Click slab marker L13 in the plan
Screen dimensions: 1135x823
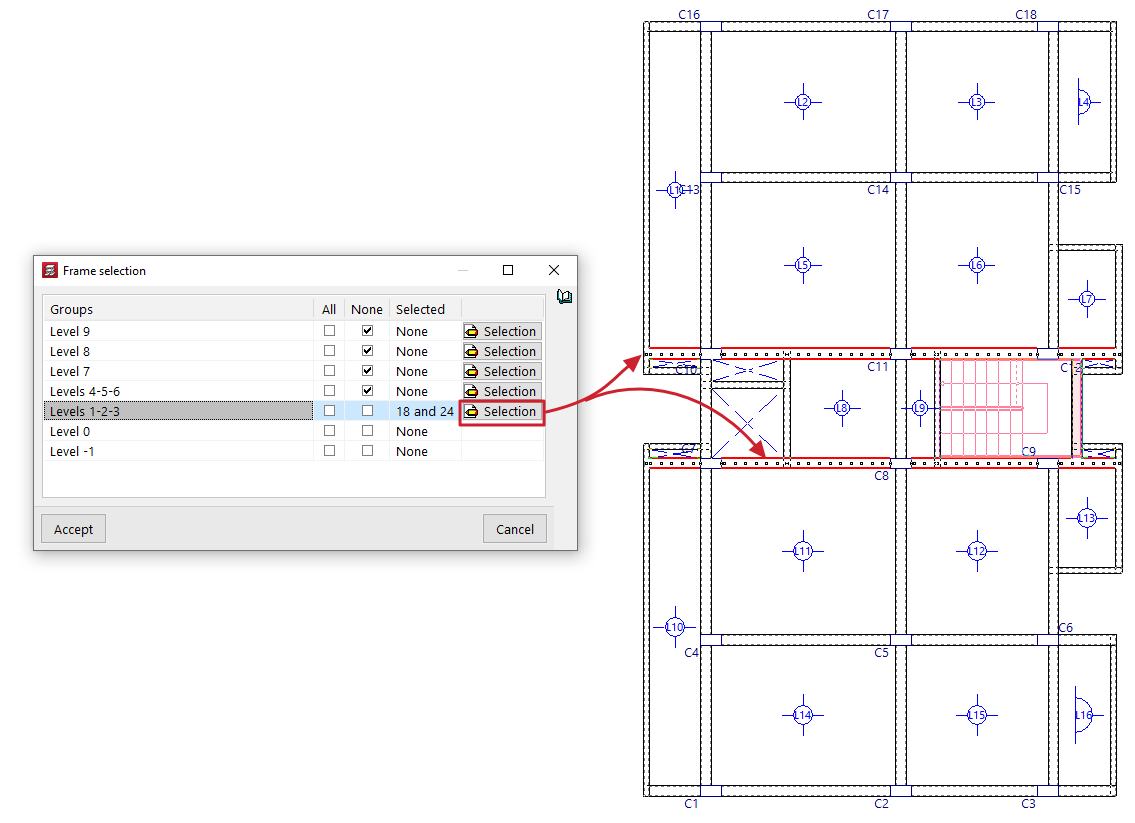(1087, 518)
